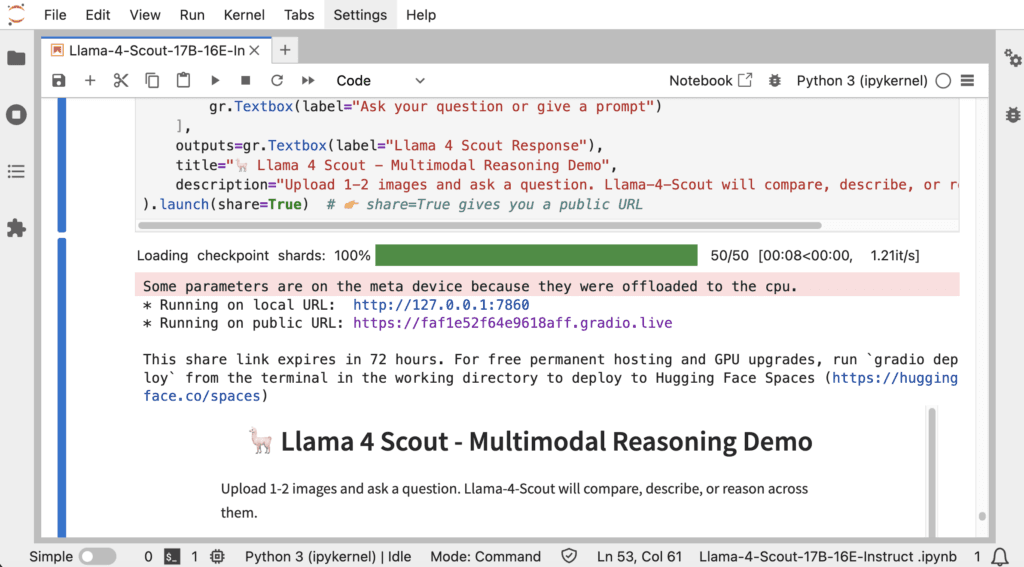Enable the debugger bug icon in toolbar

[775, 80]
